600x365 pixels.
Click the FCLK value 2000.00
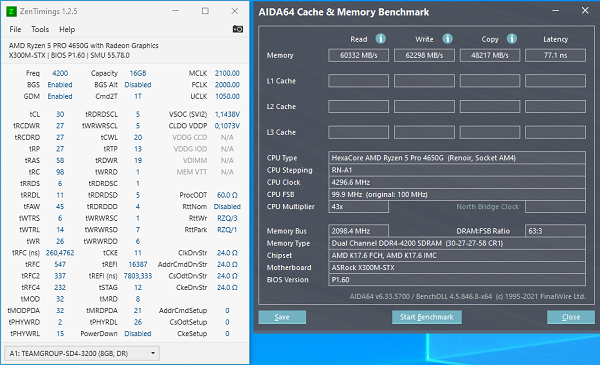tap(227, 85)
